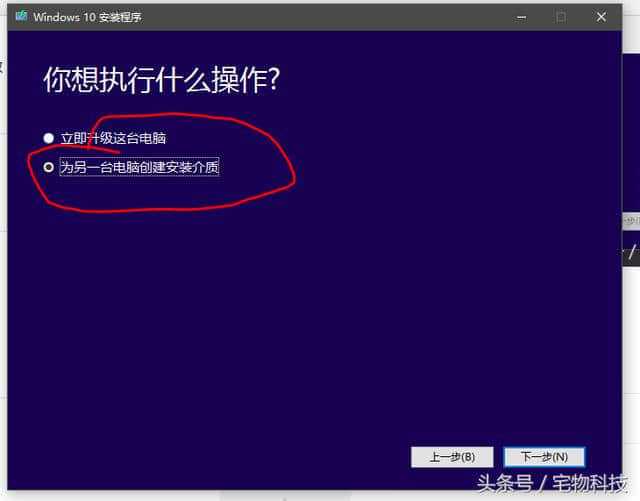
Task: Go back with the 上一步(B) button
Action: click(452, 457)
